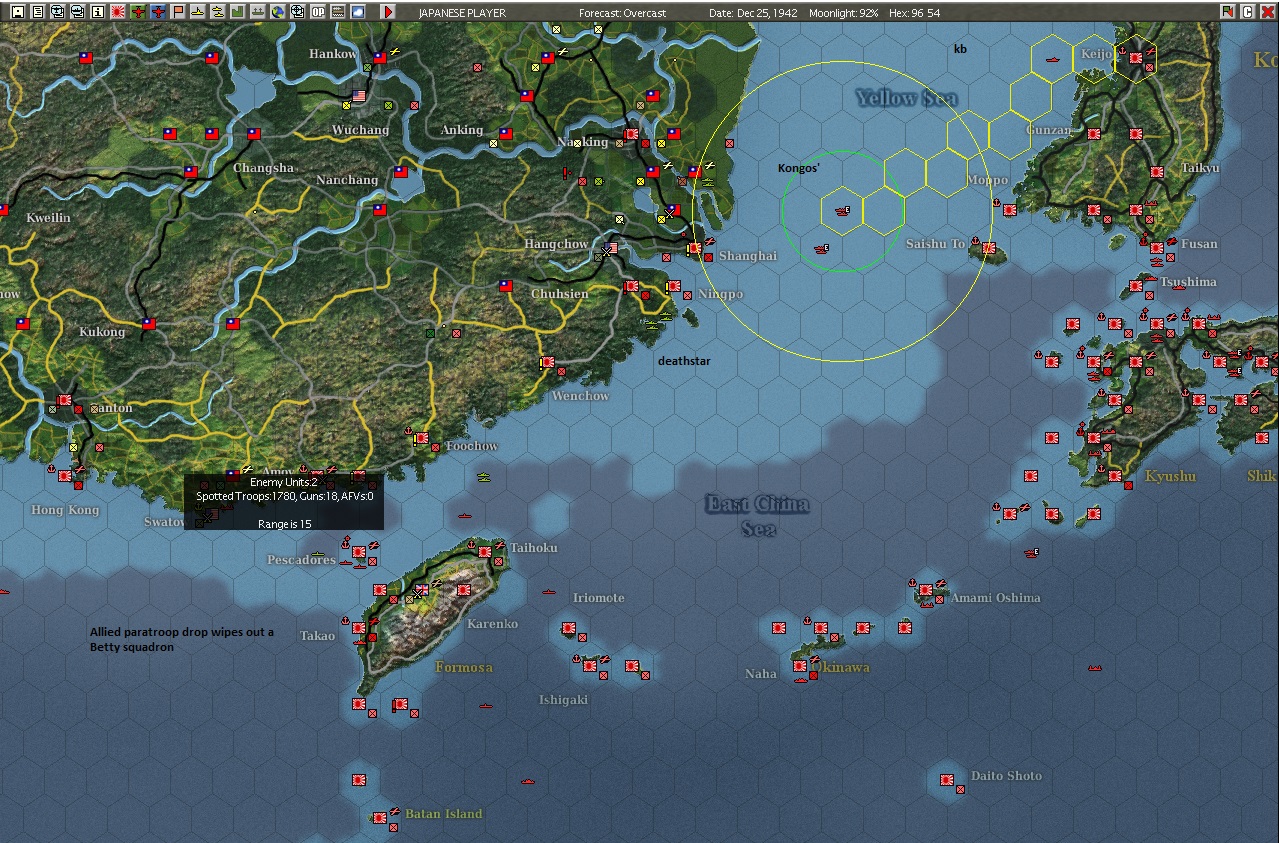Click the 'kb' map note label
Screen dimensions: 1279x843
960,49
